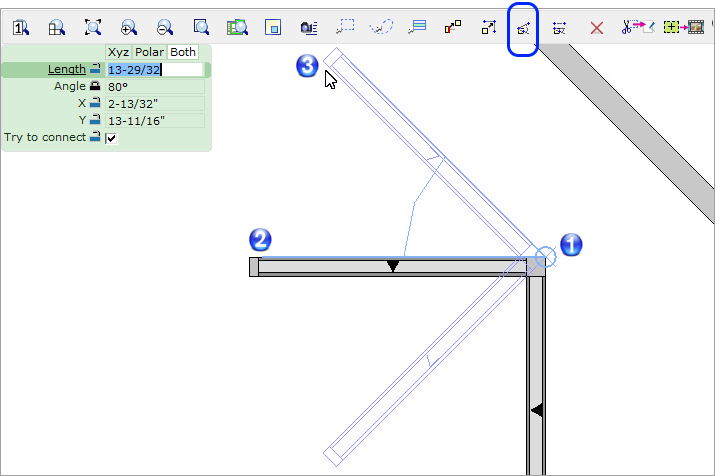Click the black arrow on horizontal wall

393,266
